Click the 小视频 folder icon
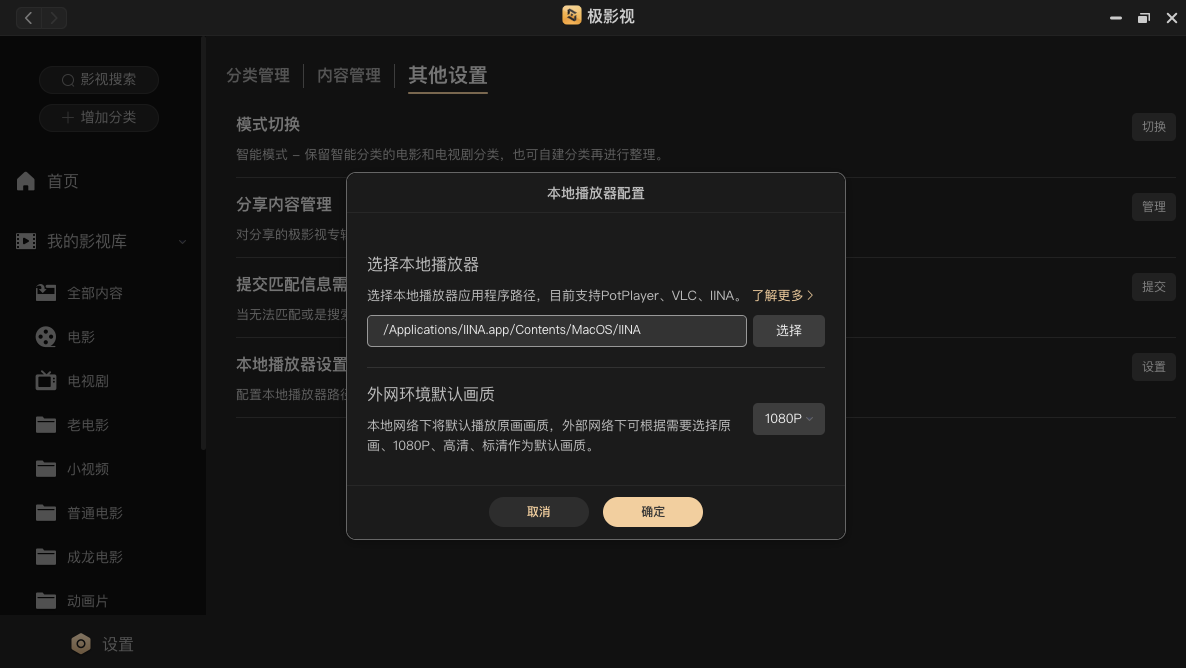Viewport: 1186px width, 668px height. 46,468
